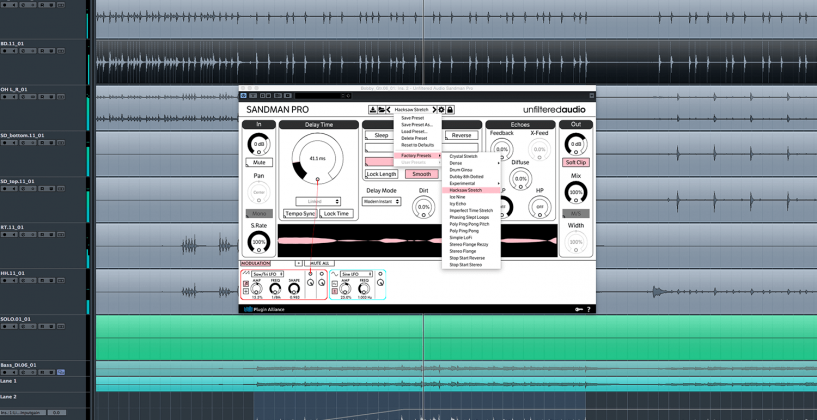Choose Save Preset As... from the menu
817x420 pixels.
417,125
